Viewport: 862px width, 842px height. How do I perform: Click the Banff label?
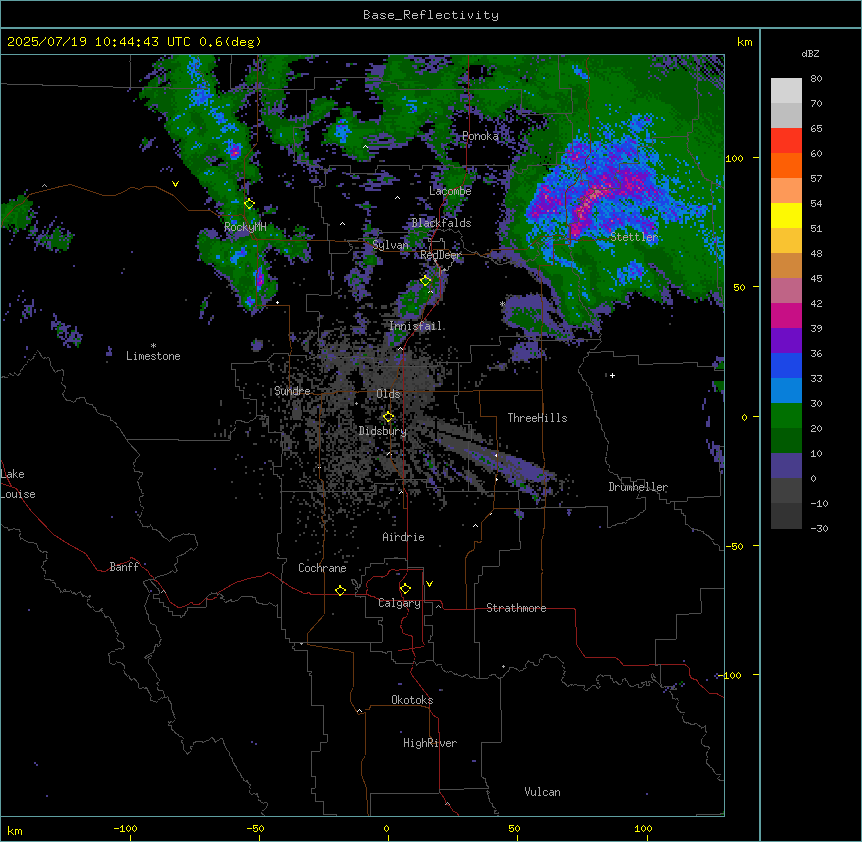124,567
